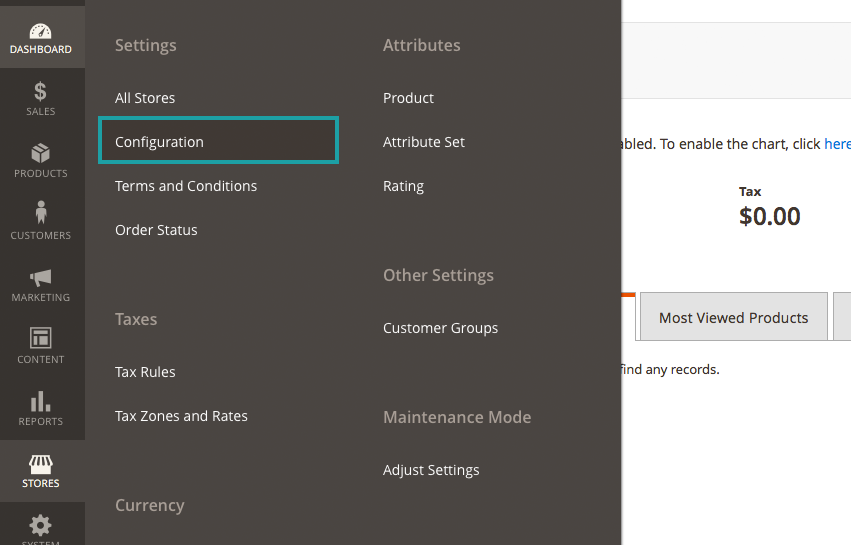Choose Attribute Set
Image resolution: width=851 pixels, height=545 pixels.
point(424,142)
